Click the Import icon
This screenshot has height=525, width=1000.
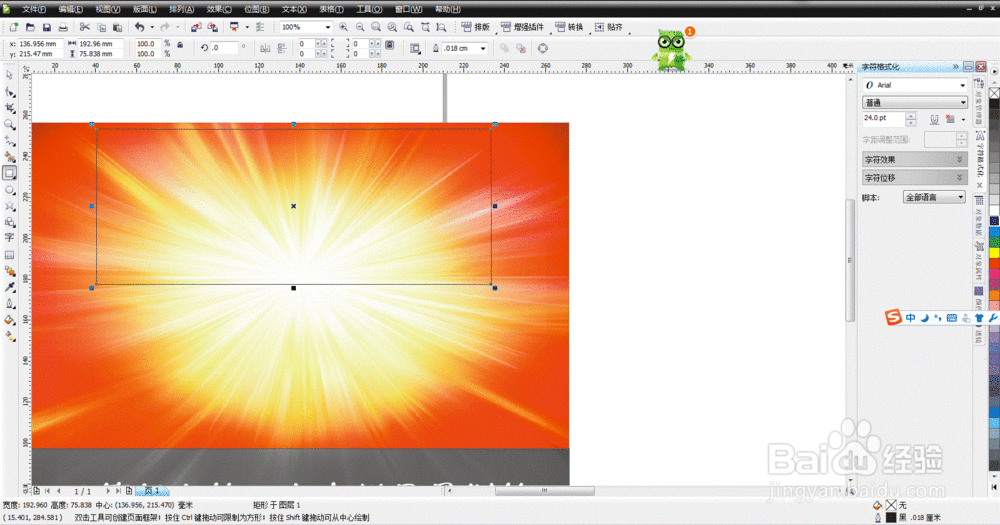point(196,27)
